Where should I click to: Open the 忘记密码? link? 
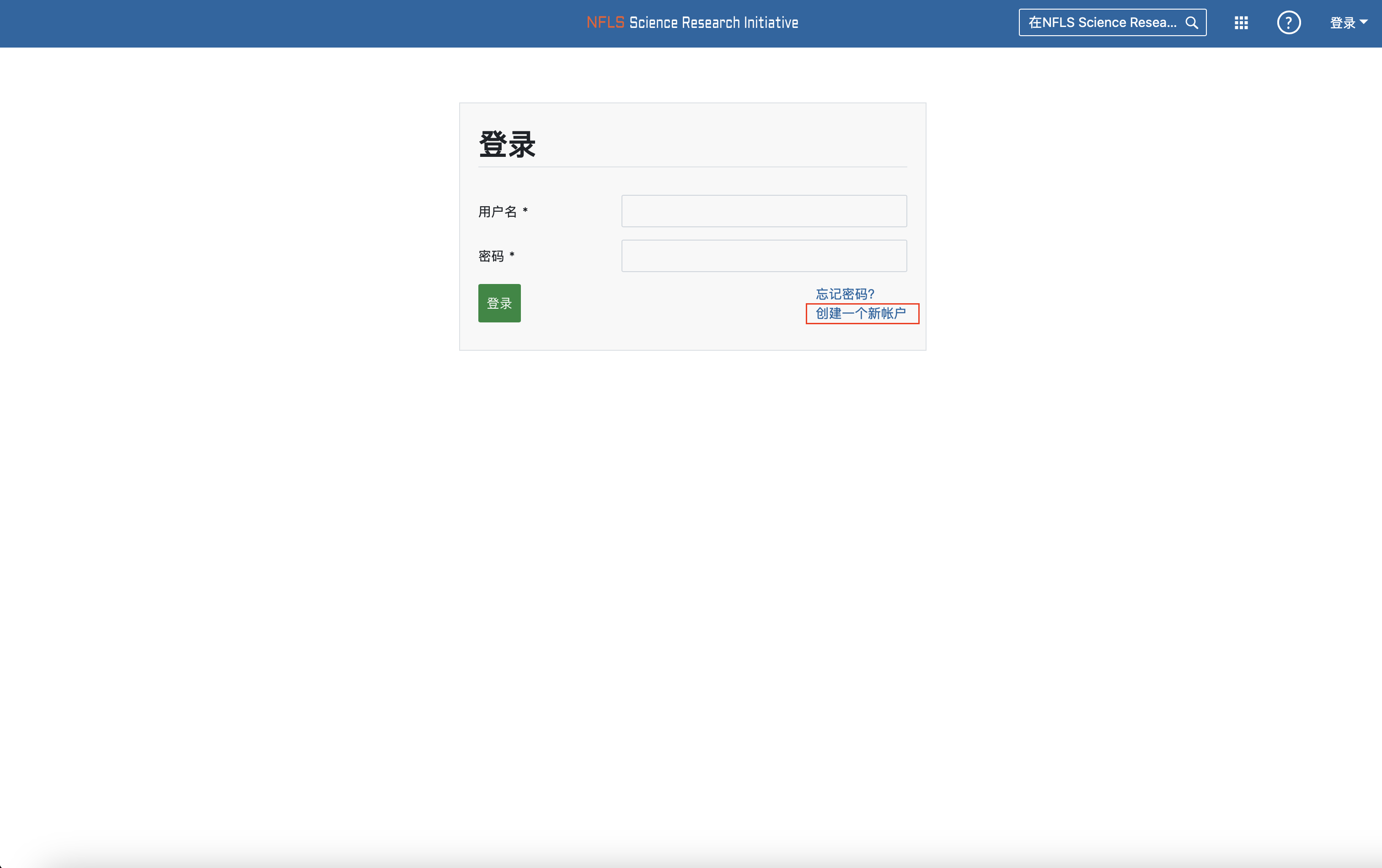tap(845, 294)
